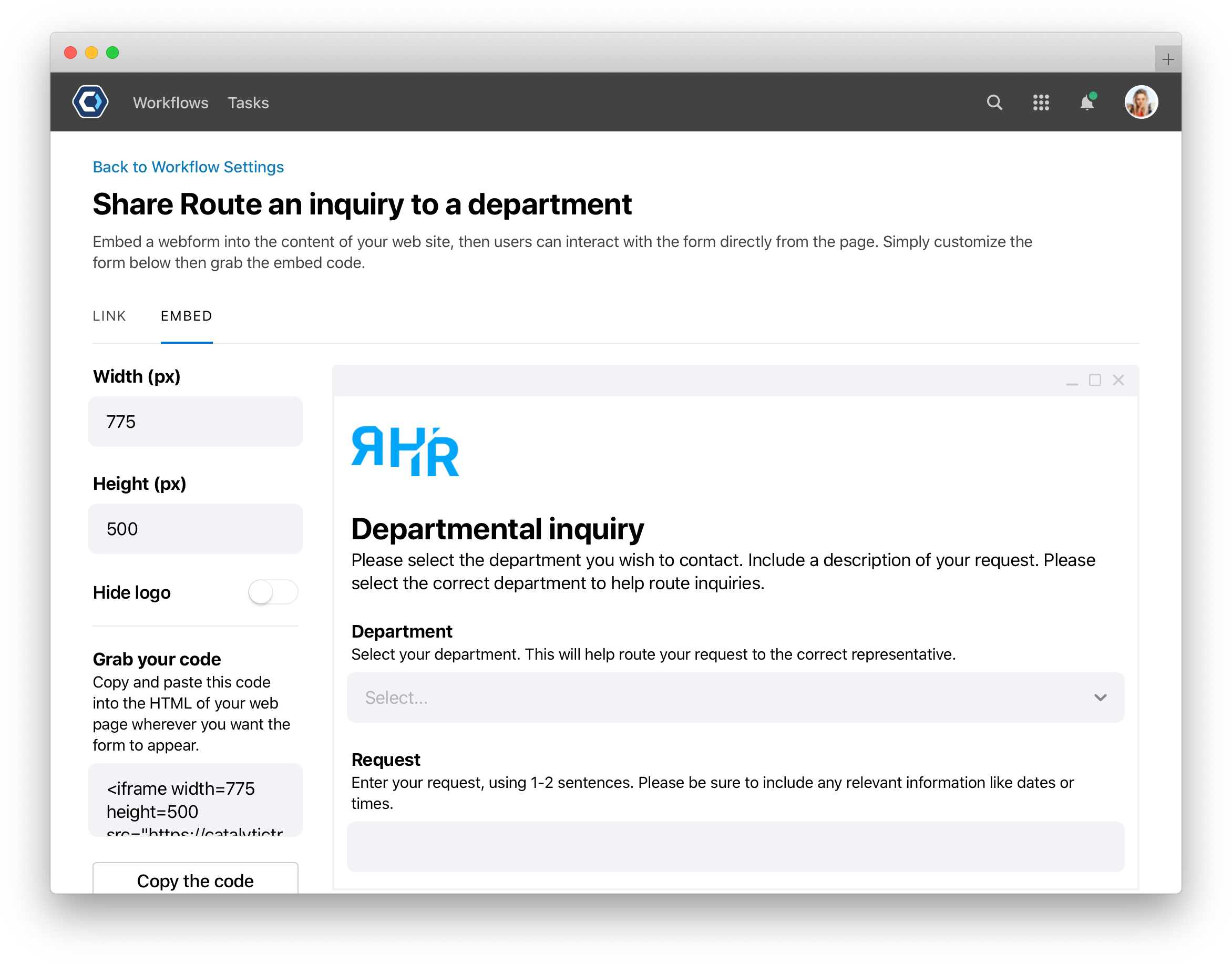Click the RHR logo in form preview
This screenshot has height=964, width=1232.
[x=405, y=451]
